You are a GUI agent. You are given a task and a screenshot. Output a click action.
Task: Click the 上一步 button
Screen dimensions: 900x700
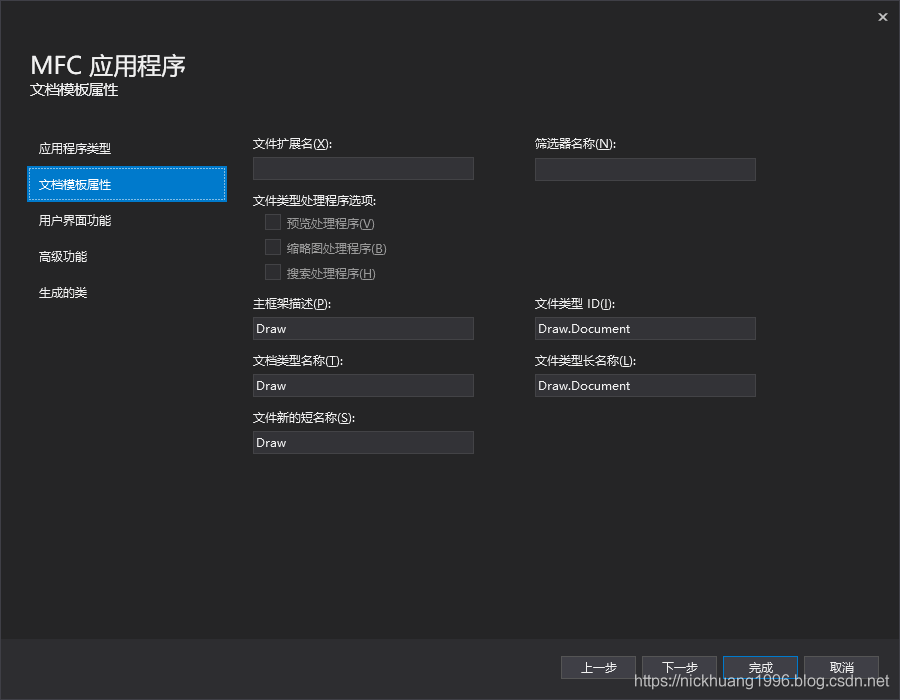[598, 667]
